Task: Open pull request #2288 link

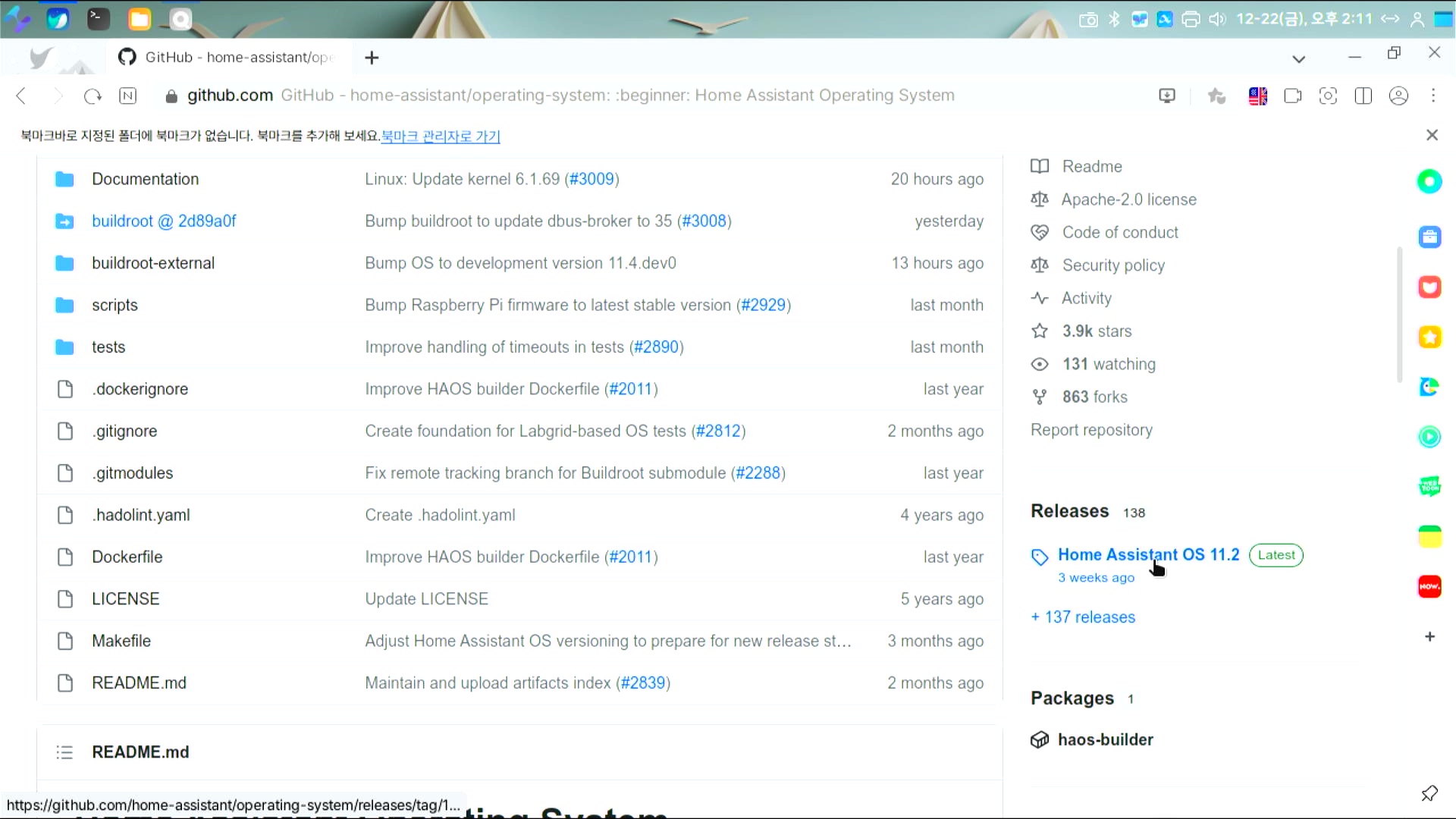Action: [x=758, y=473]
